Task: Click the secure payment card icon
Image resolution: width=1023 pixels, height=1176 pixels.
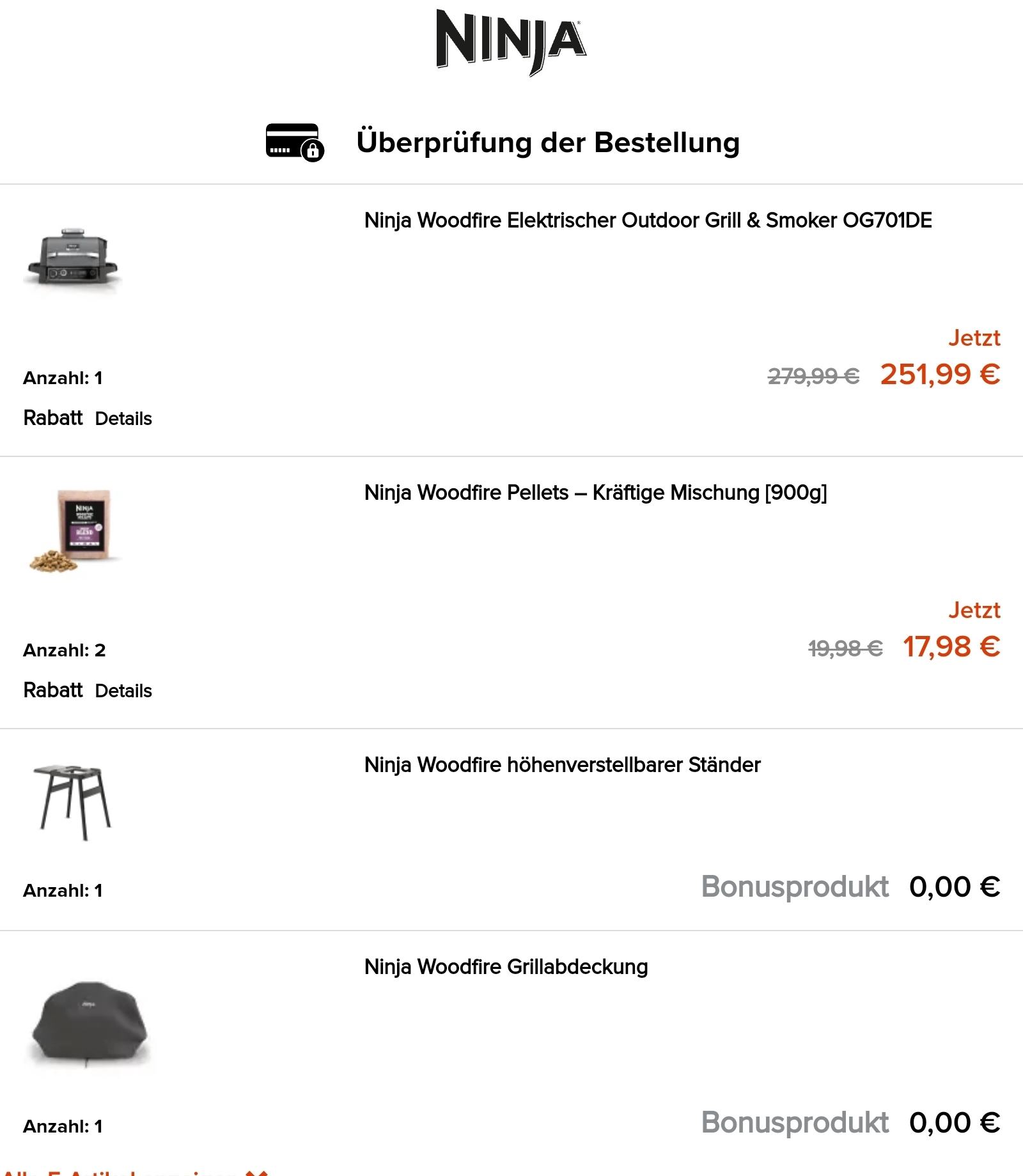Action: (x=295, y=142)
